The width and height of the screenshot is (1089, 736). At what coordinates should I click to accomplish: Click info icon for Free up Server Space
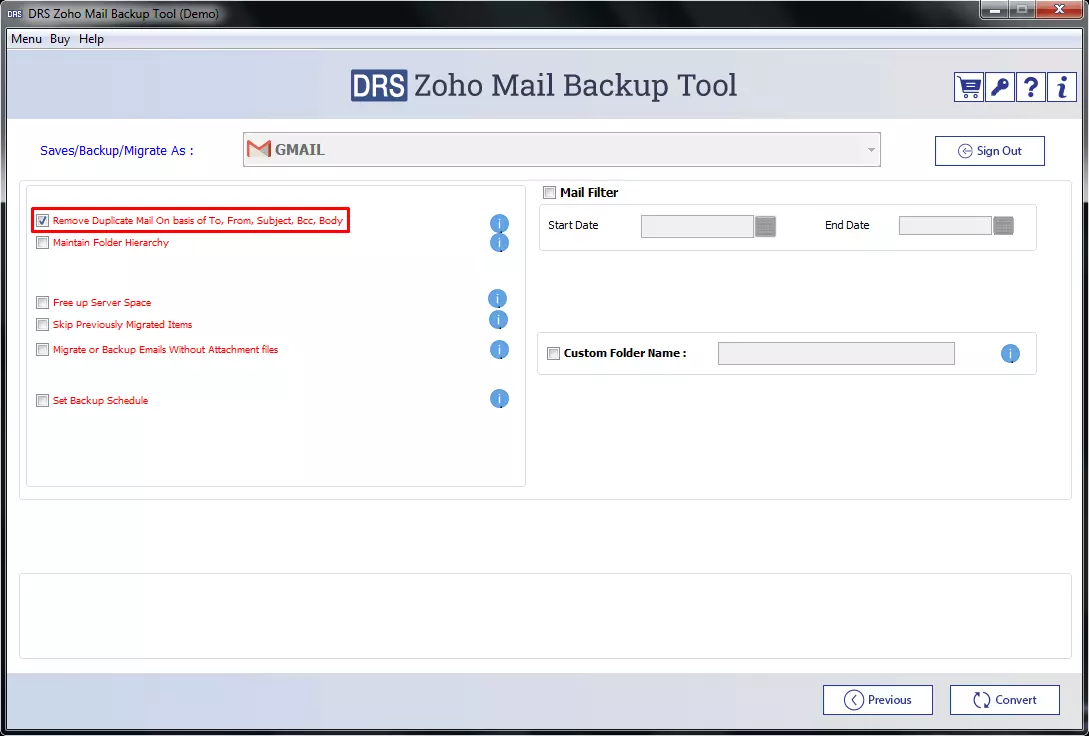point(497,299)
